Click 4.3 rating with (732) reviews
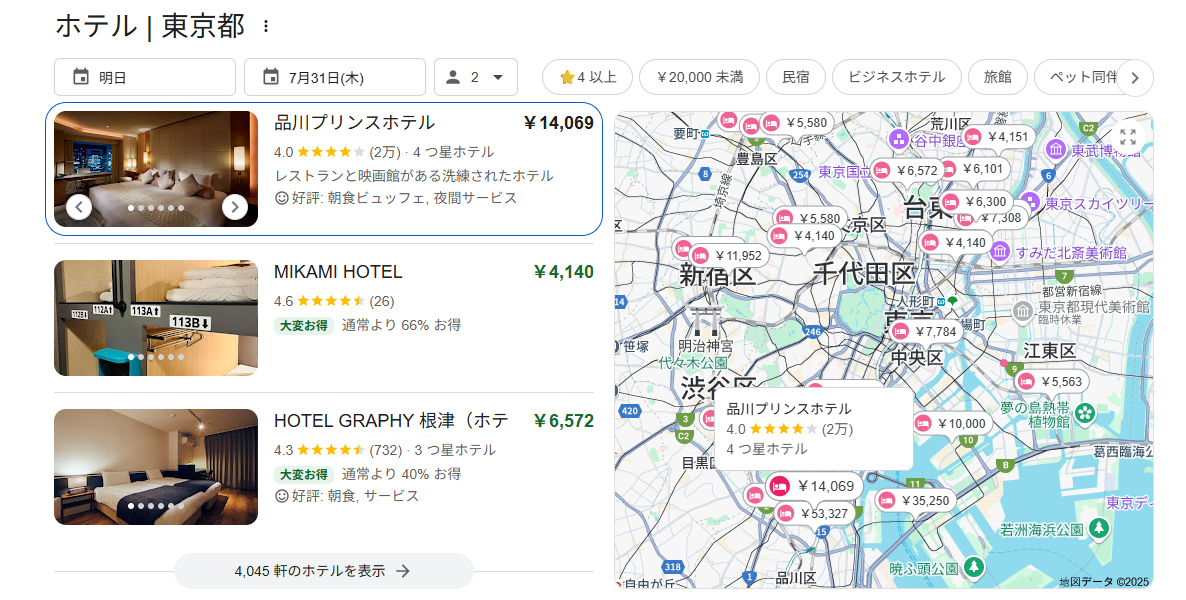This screenshot has height=600, width=1186. point(338,450)
